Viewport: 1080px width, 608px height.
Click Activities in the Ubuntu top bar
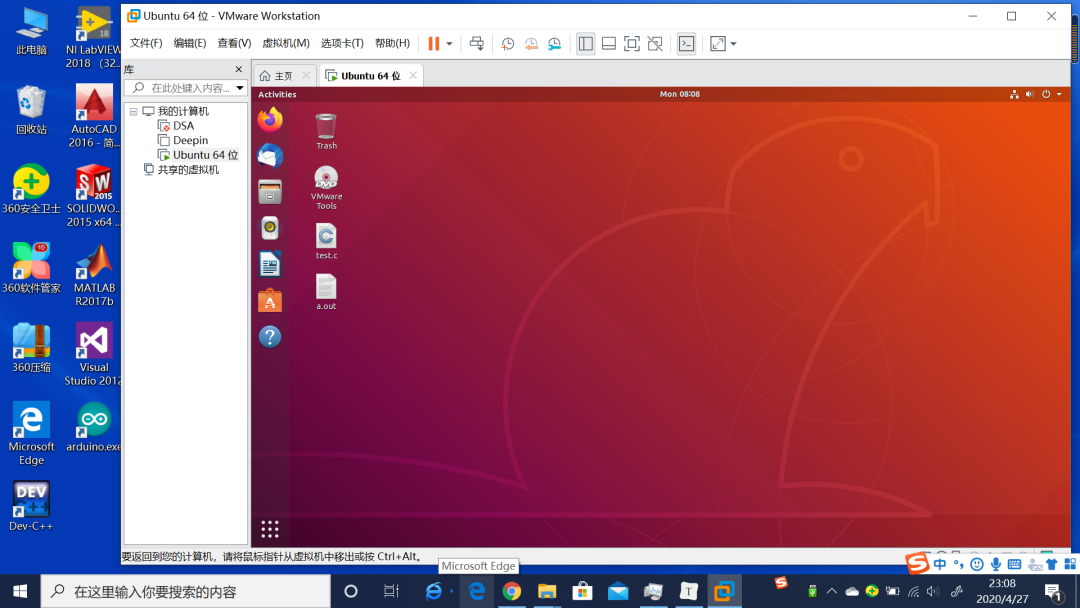click(278, 94)
